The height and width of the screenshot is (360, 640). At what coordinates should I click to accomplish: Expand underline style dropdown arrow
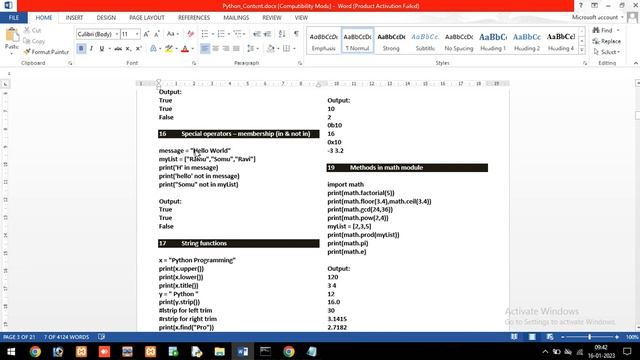click(x=109, y=49)
